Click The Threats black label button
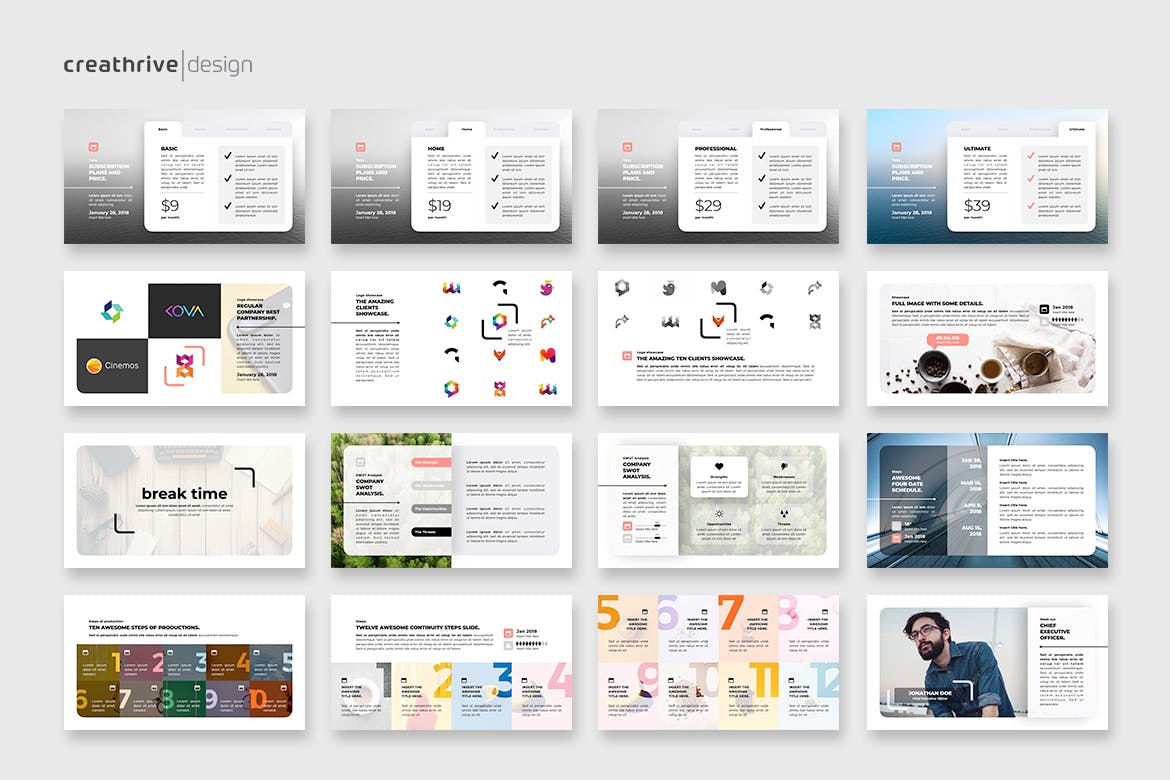The image size is (1170, 780). coord(430,532)
